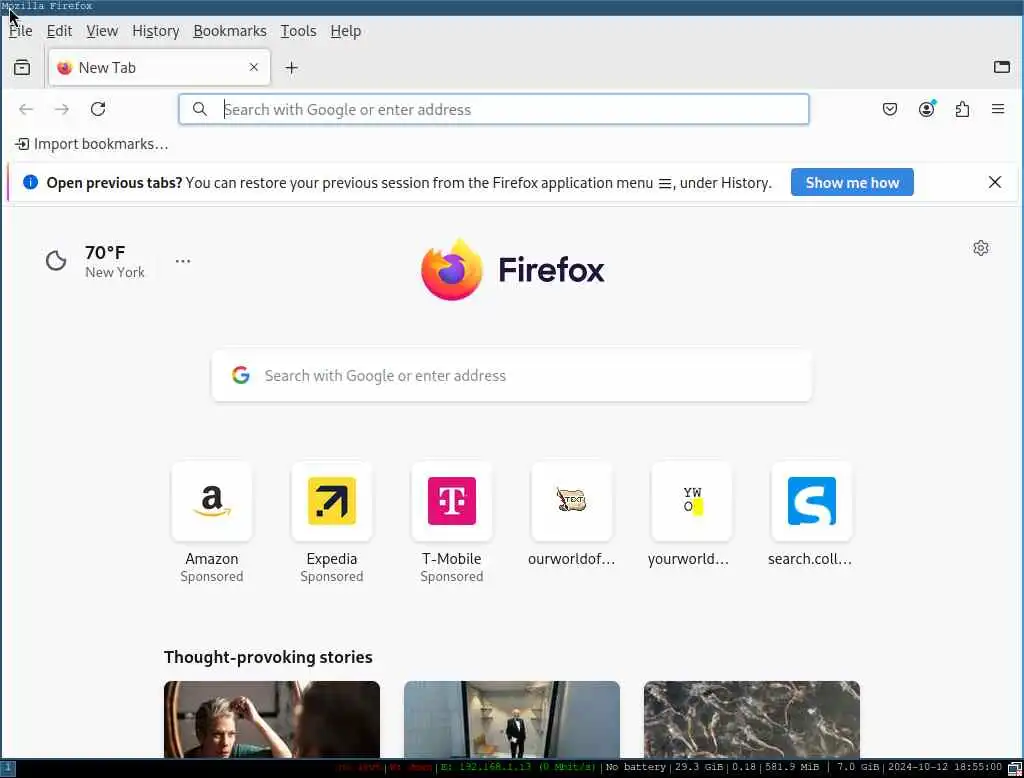Open the search.coll… shortcut tile
The width and height of the screenshot is (1024, 778).
811,516
